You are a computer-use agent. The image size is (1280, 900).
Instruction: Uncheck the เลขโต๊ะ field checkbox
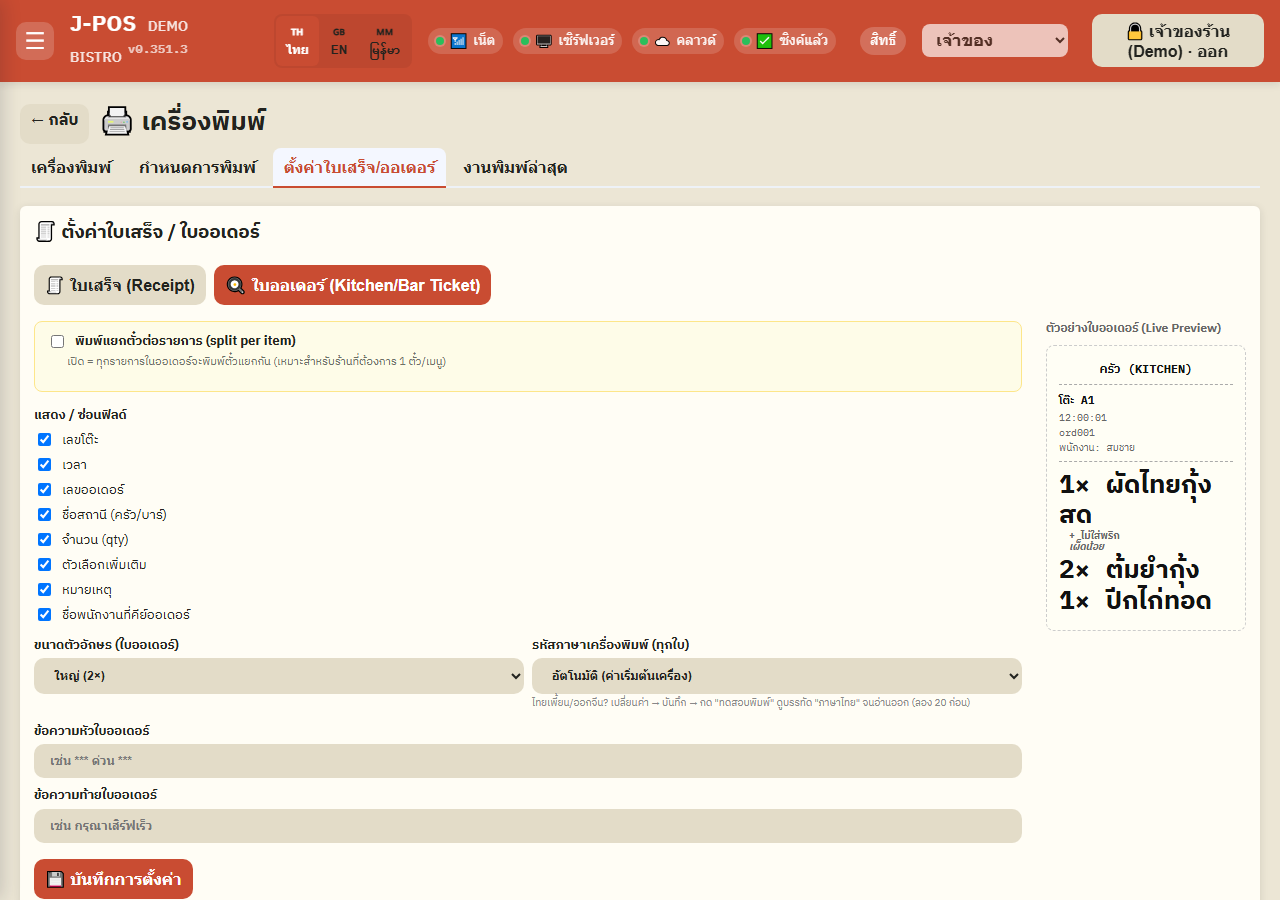[44, 439]
